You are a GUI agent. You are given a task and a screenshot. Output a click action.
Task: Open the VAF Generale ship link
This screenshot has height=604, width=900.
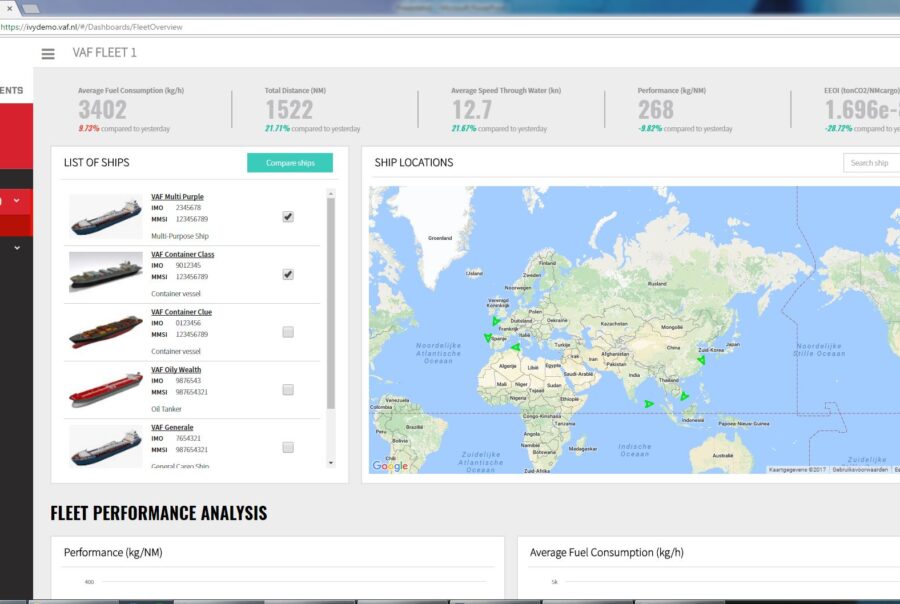(172, 427)
